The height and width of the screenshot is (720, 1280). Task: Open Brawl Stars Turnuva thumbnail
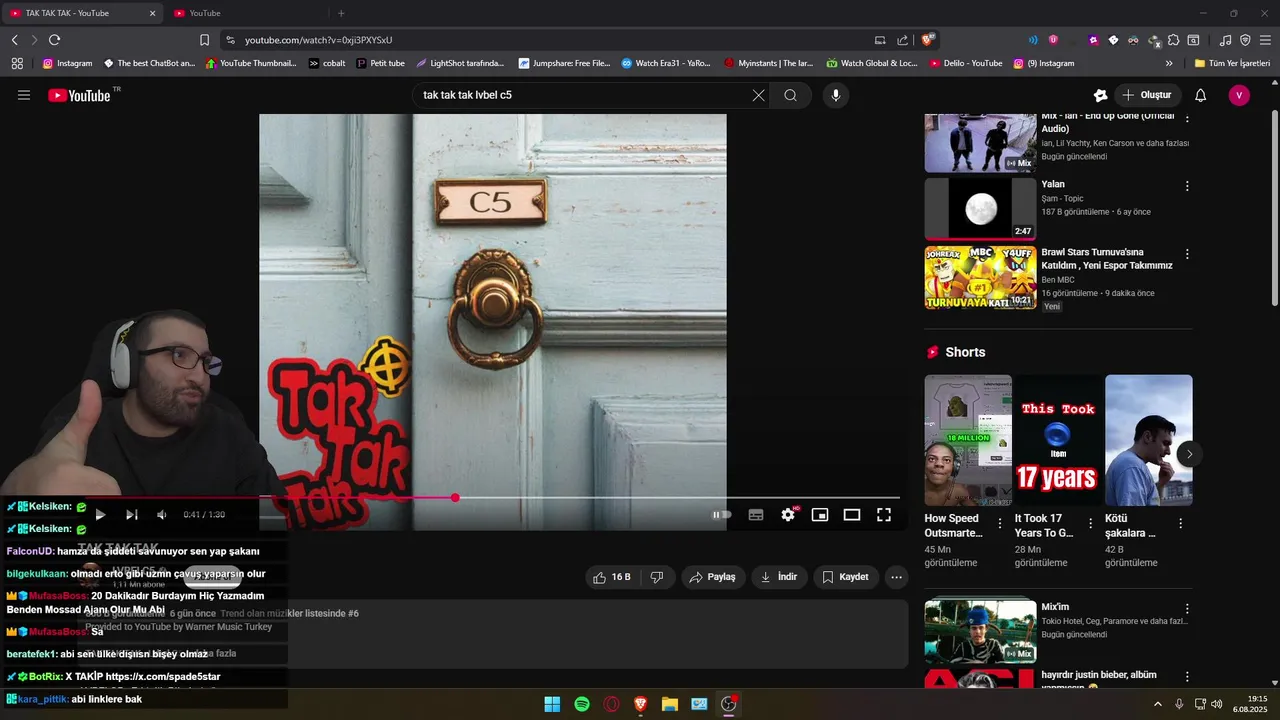click(x=980, y=277)
